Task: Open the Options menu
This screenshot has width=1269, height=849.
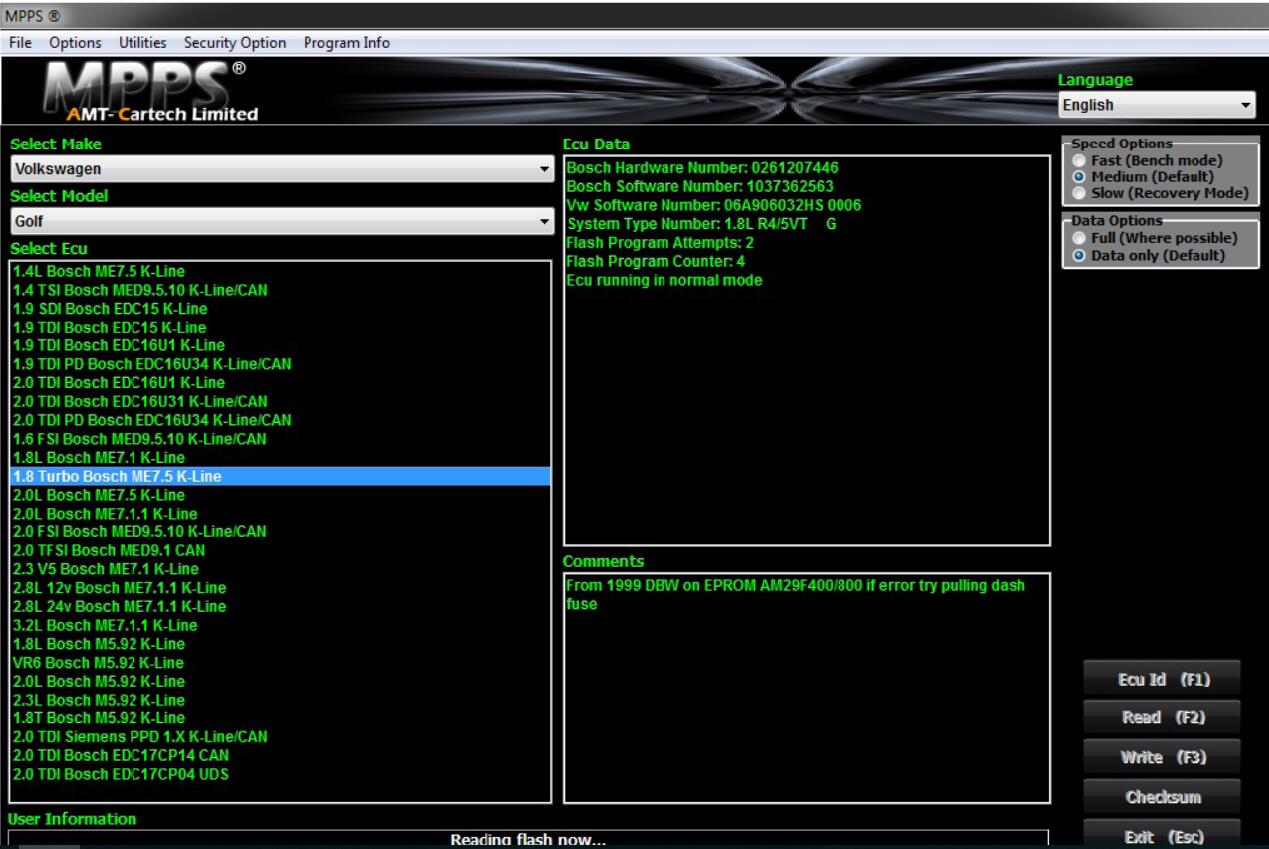Action: point(76,43)
